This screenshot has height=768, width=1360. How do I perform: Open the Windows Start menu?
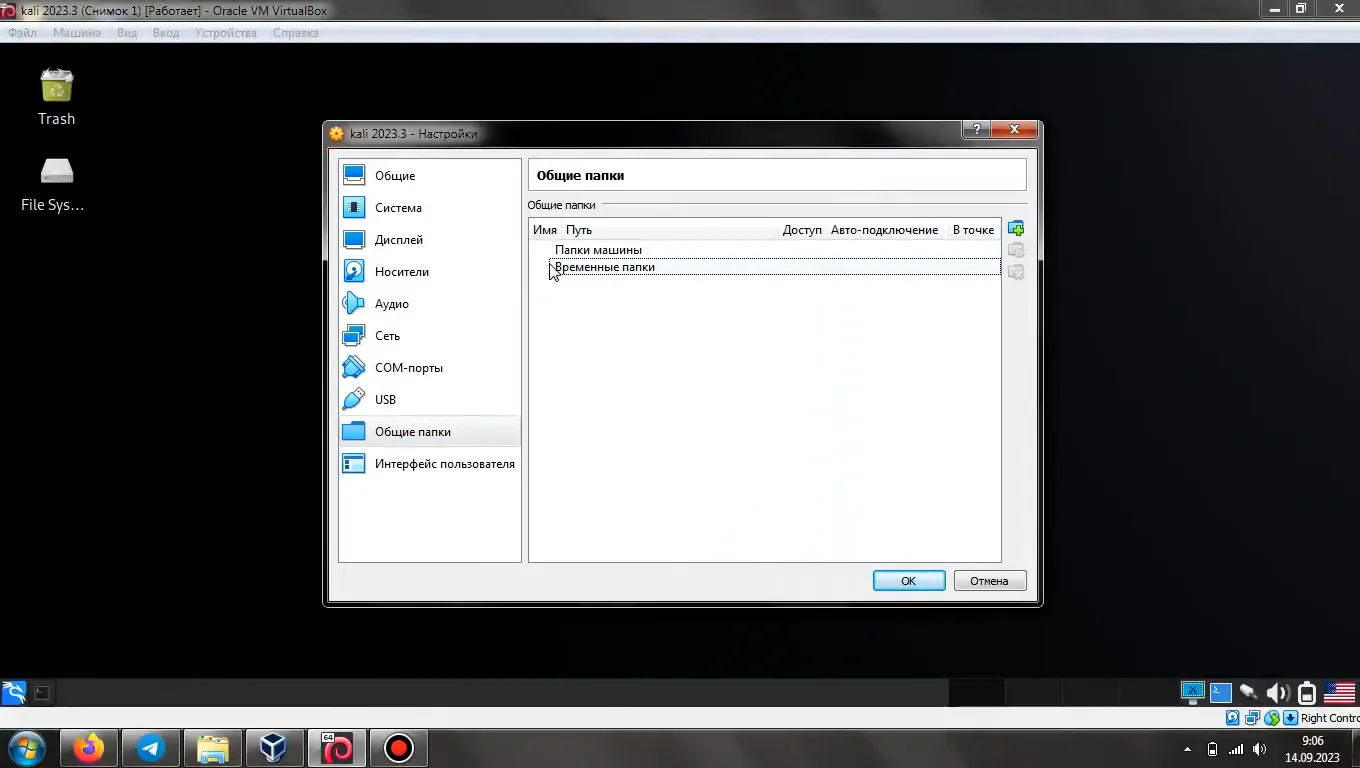click(x=27, y=748)
